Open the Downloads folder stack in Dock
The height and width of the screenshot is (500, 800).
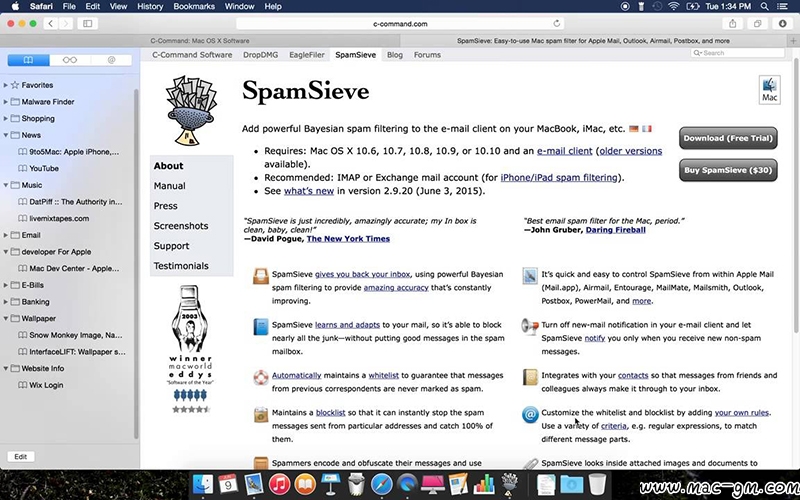coord(571,484)
